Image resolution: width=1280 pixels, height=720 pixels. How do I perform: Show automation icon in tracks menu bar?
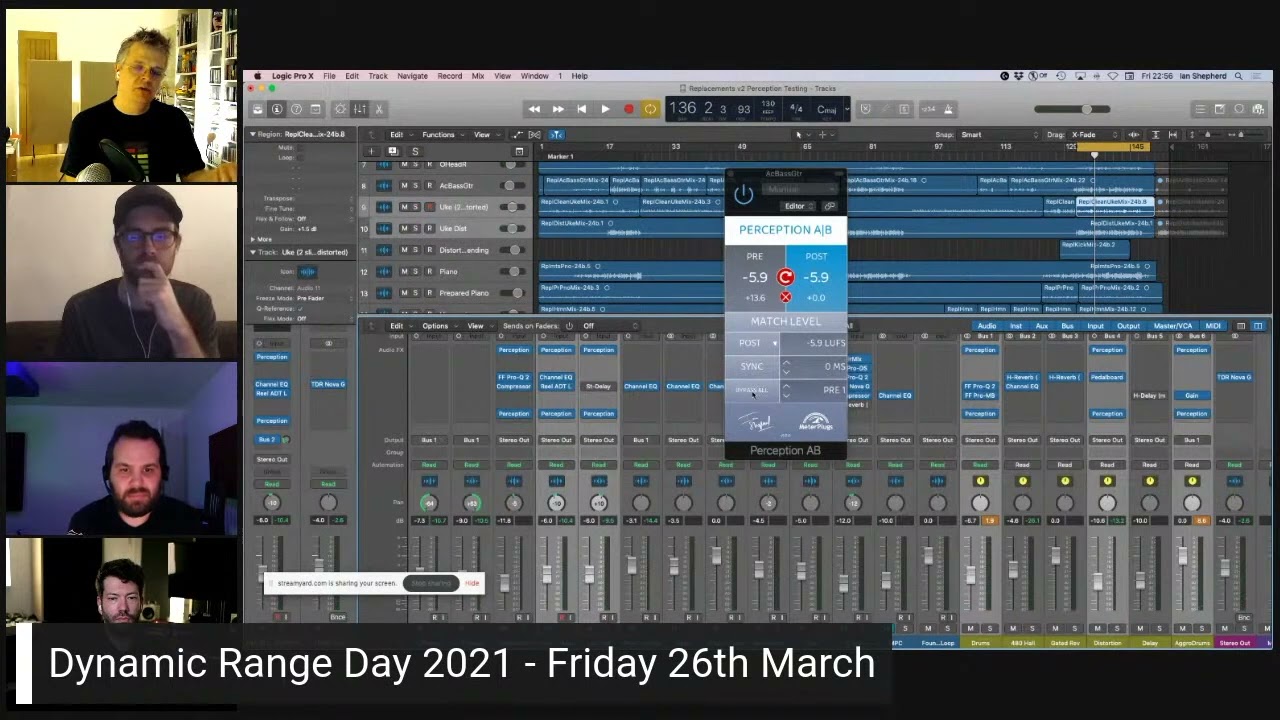coord(519,134)
